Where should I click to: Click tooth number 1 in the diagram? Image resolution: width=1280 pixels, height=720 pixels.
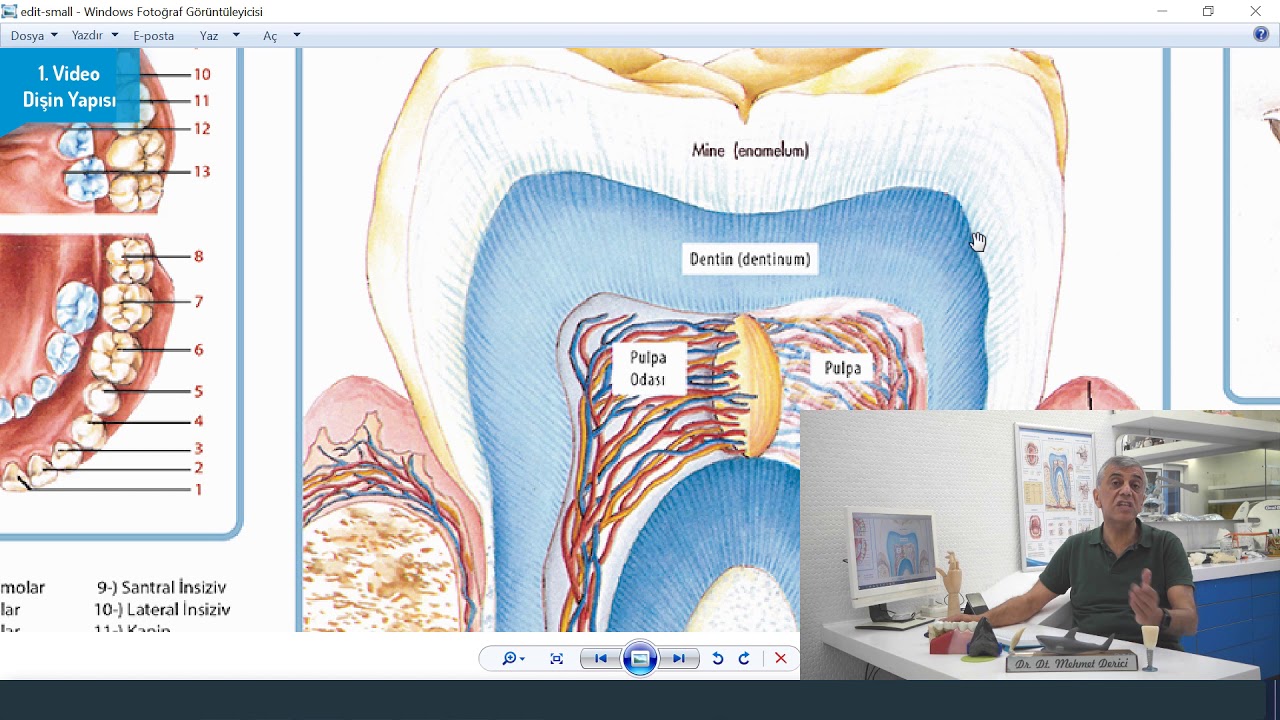click(198, 489)
